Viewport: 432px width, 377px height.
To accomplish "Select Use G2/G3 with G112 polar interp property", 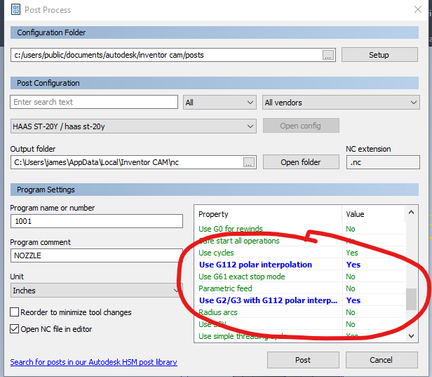I will coord(268,300).
